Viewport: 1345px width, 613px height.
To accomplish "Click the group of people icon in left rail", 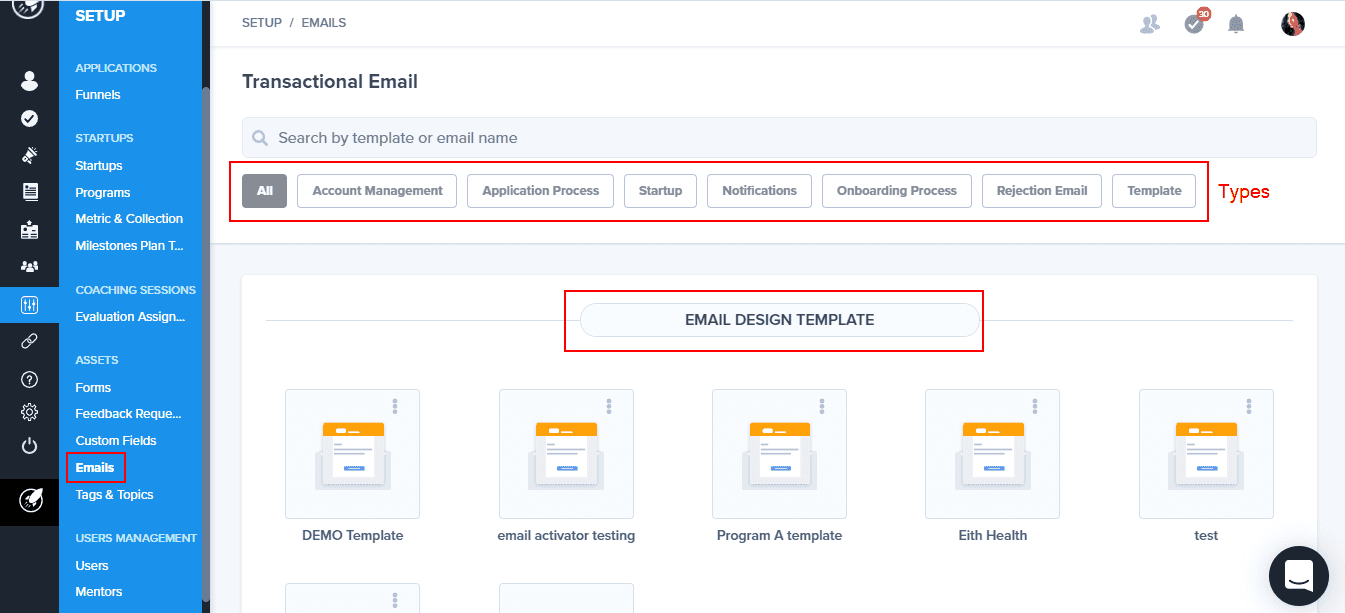I will pos(29,266).
